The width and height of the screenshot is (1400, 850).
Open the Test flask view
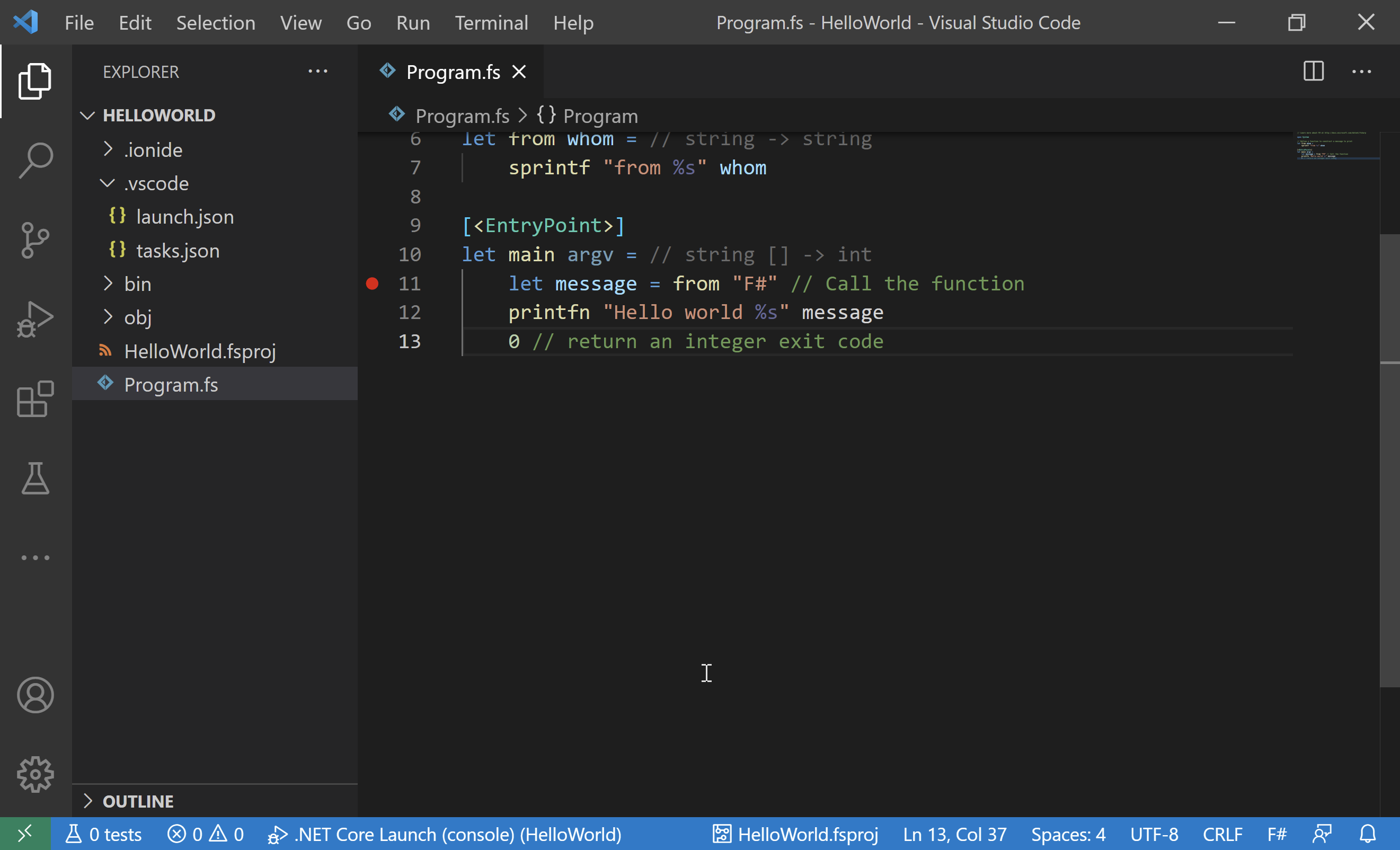coord(35,479)
